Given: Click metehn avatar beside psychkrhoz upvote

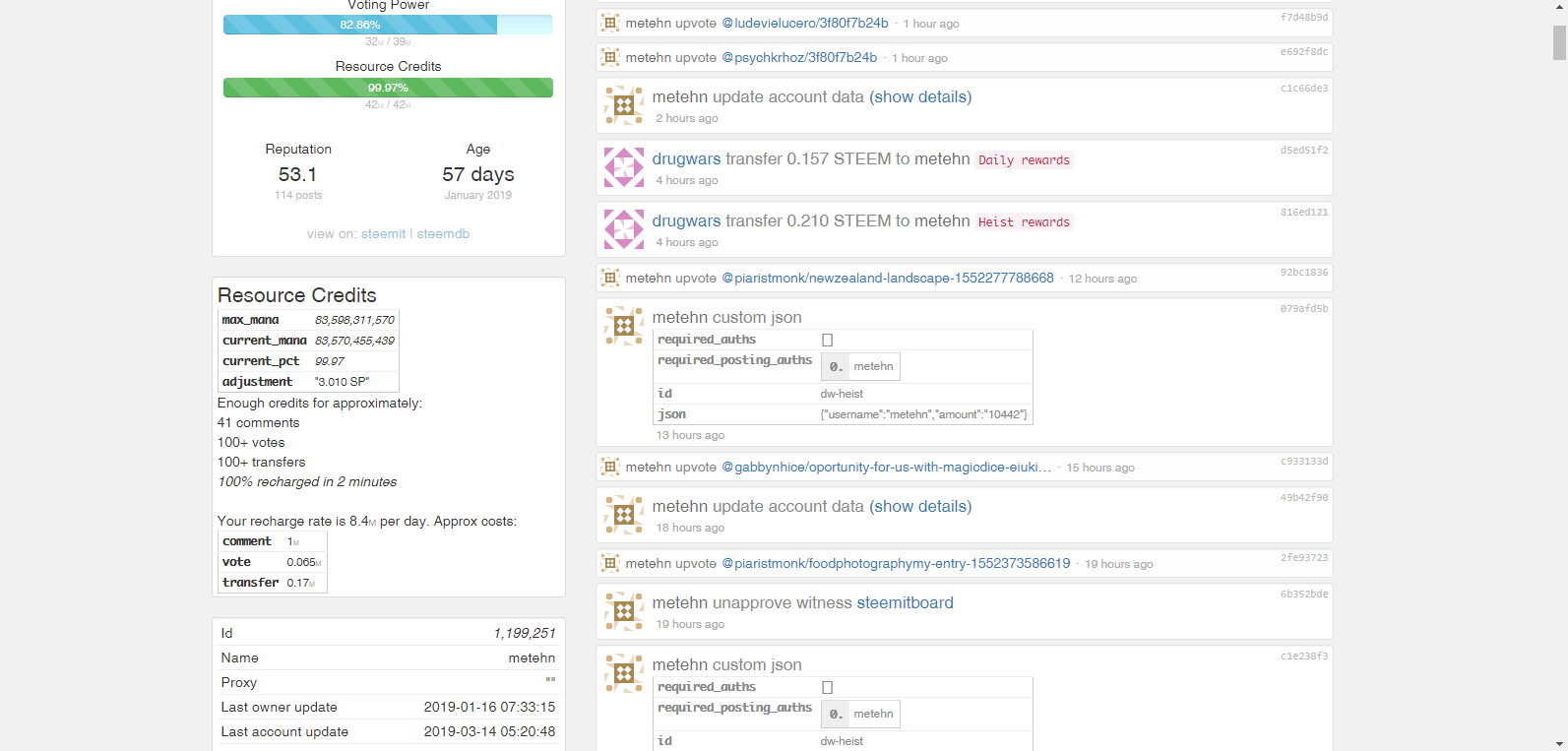Looking at the screenshot, I should (610, 57).
